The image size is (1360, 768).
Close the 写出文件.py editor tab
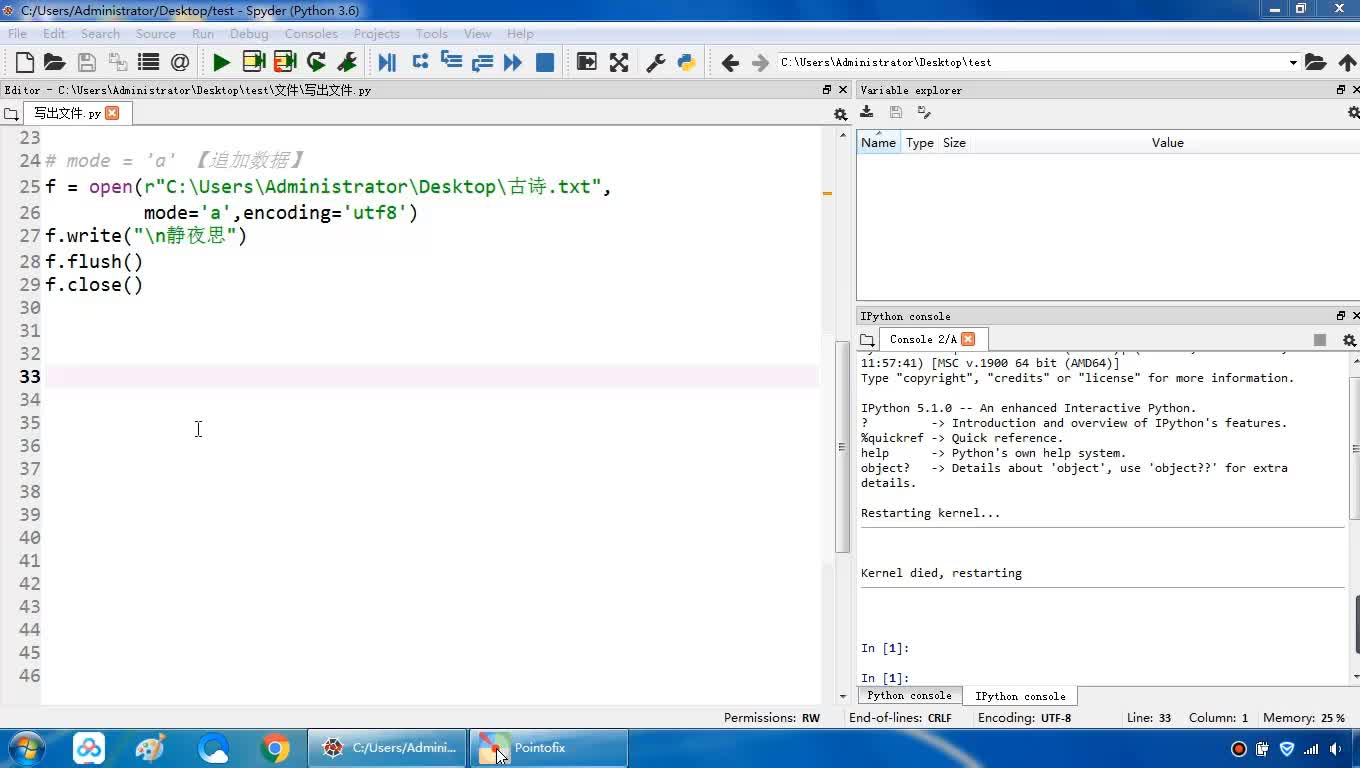click(x=112, y=113)
